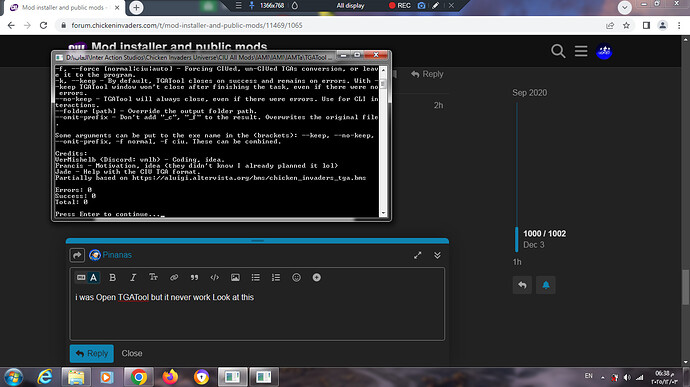Go back in Chrome
Image resolution: width=690 pixels, height=387 pixels.
[x=11, y=26]
